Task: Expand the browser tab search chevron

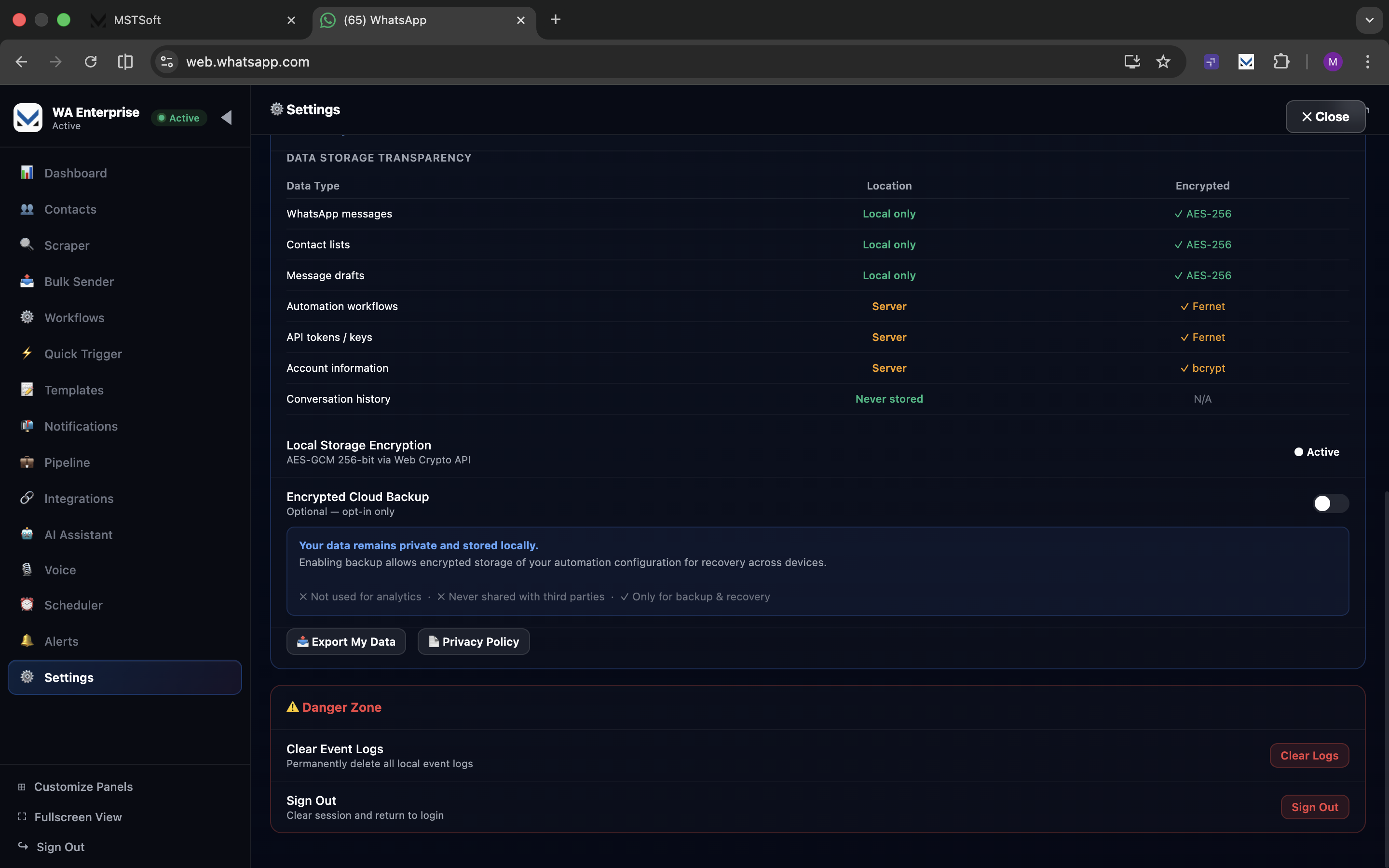Action: tap(1369, 20)
